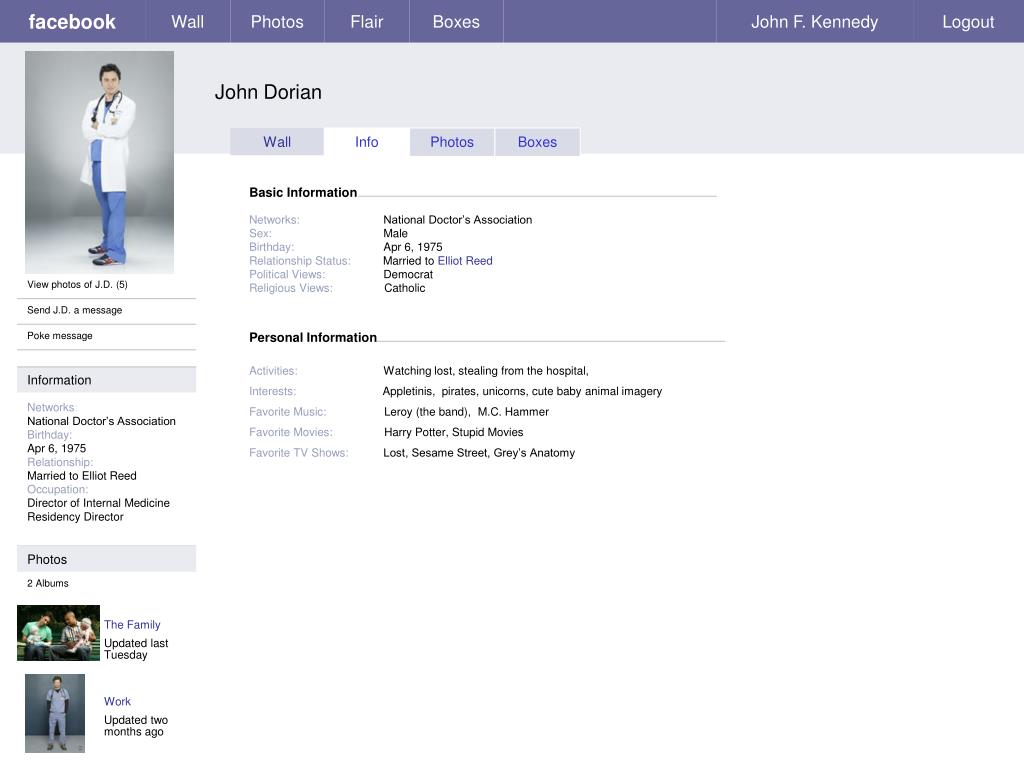Click the Activities text Watching lost
Image resolution: width=1024 pixels, height=768 pixels.
(x=417, y=371)
